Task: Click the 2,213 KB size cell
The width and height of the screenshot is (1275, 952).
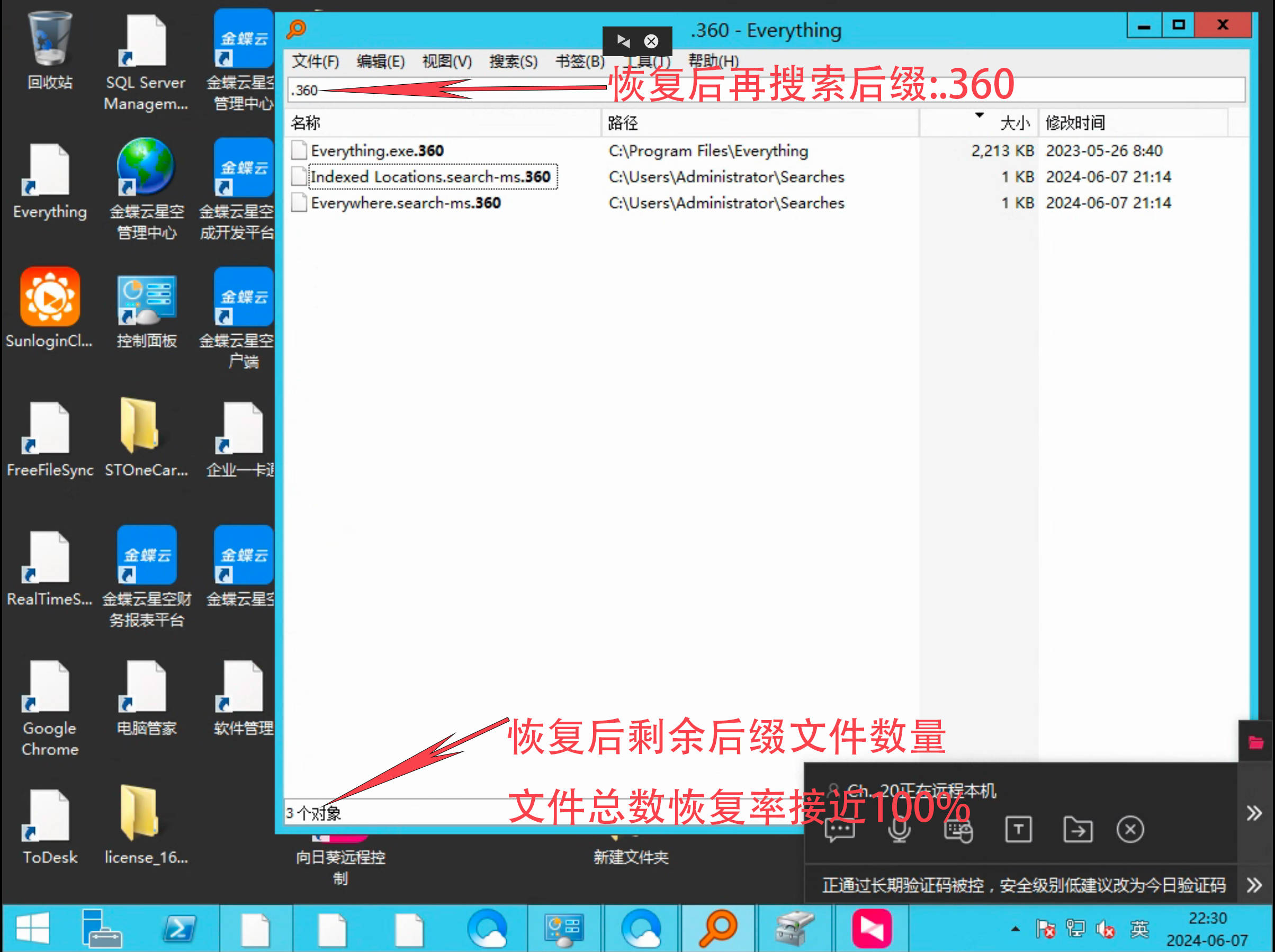Action: (1002, 150)
